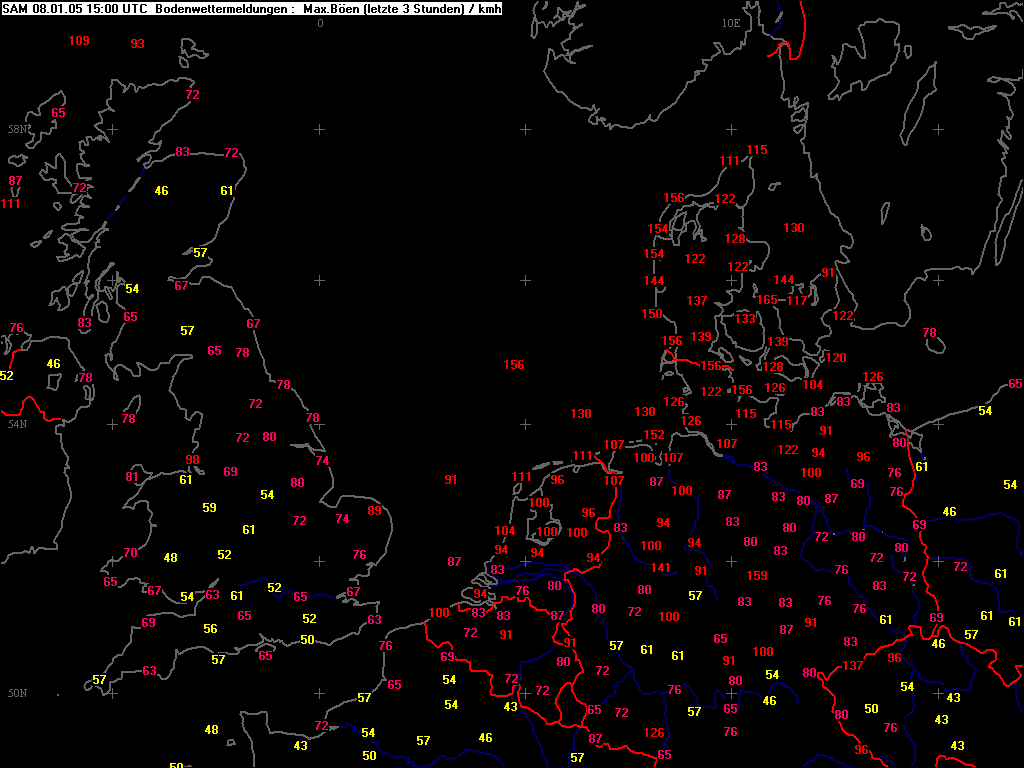Select the isolated 156 North Sea reading
Viewport: 1024px width, 768px height.
pyautogui.click(x=514, y=365)
